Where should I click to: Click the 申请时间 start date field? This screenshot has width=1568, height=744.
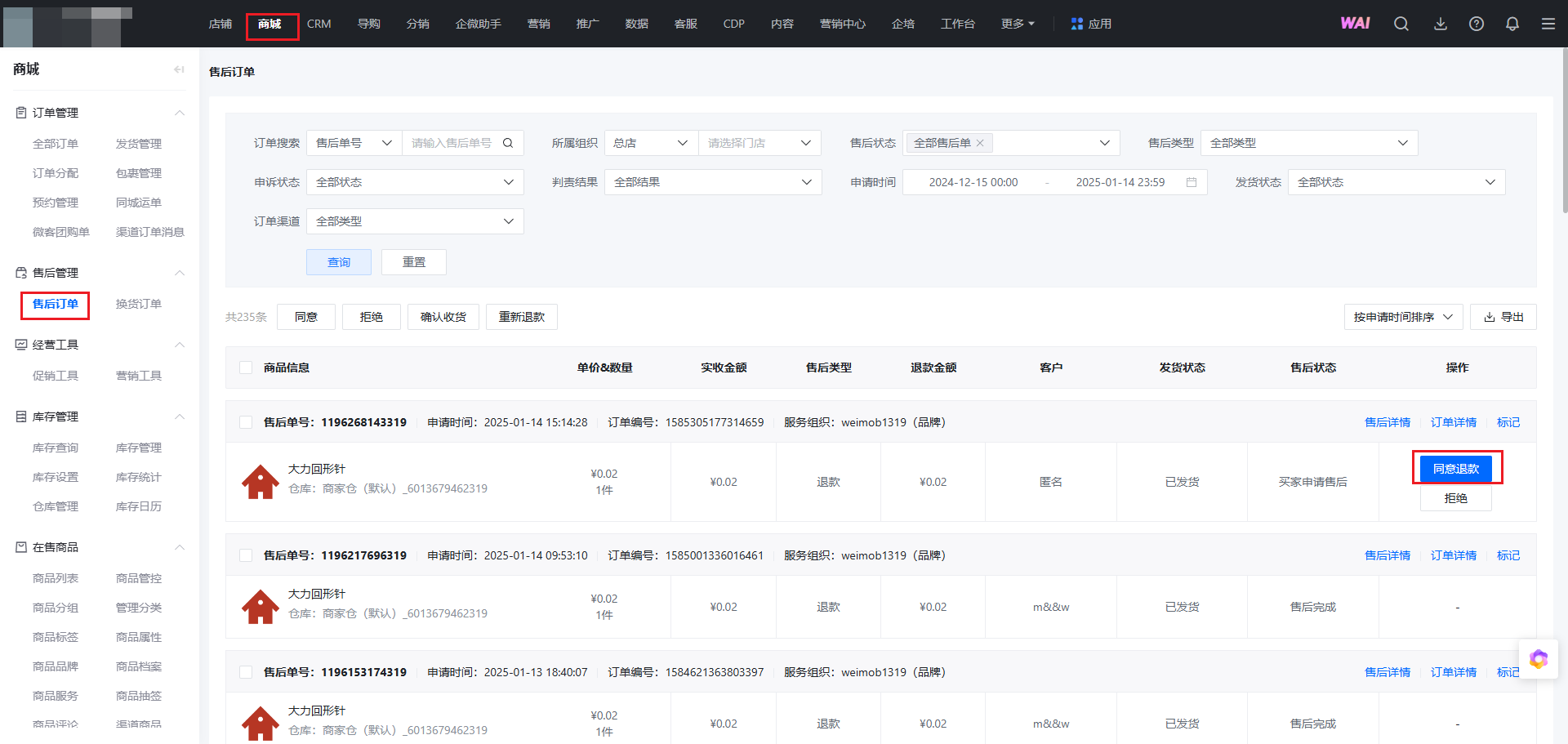tap(973, 182)
